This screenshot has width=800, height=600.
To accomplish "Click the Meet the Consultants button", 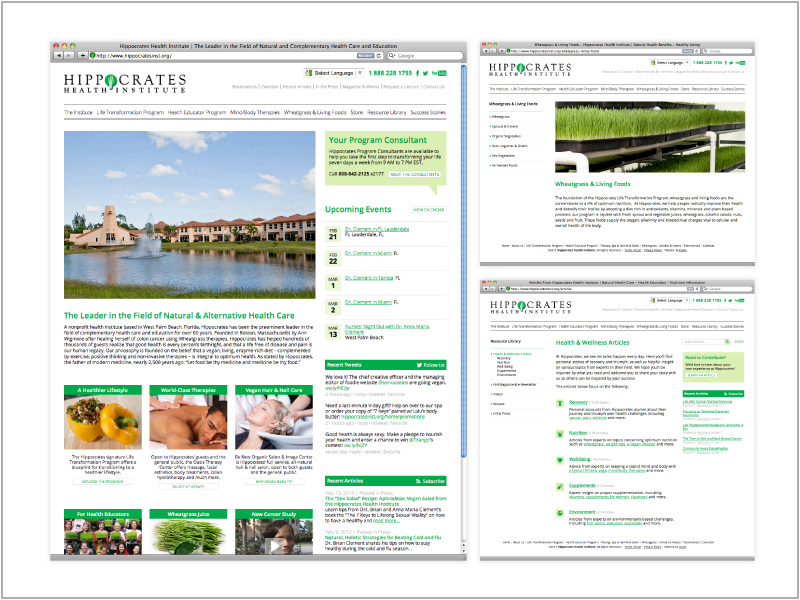I will click(x=414, y=174).
